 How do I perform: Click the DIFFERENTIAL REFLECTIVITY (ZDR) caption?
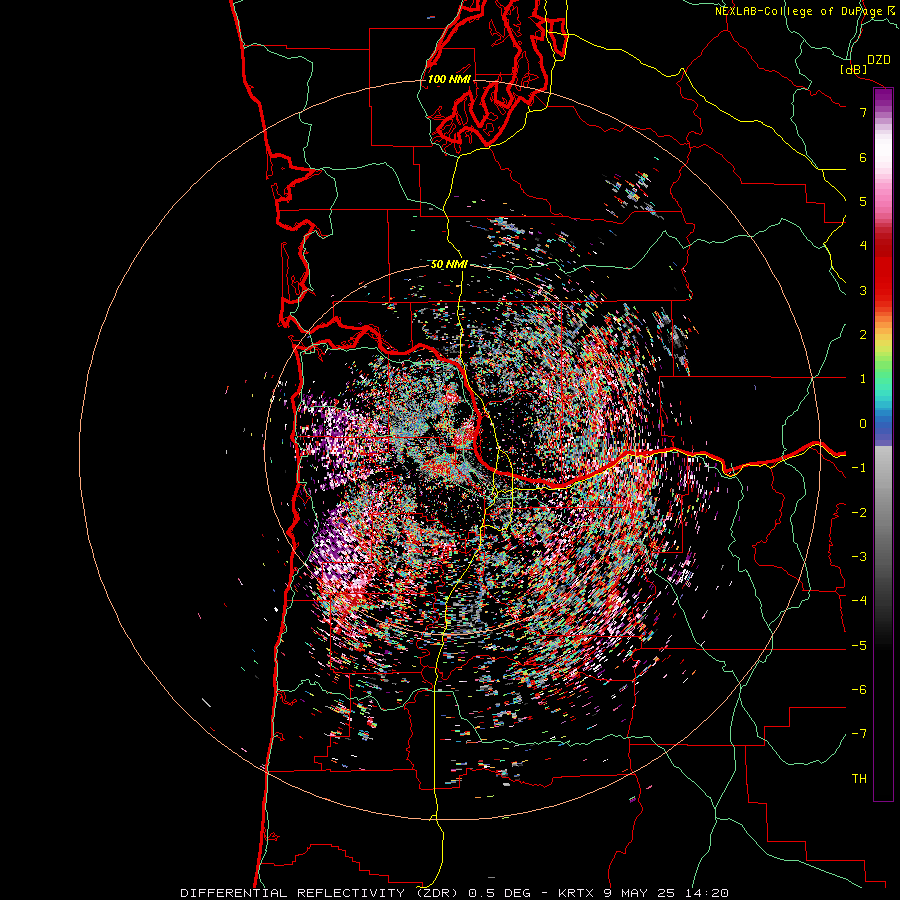(319, 893)
